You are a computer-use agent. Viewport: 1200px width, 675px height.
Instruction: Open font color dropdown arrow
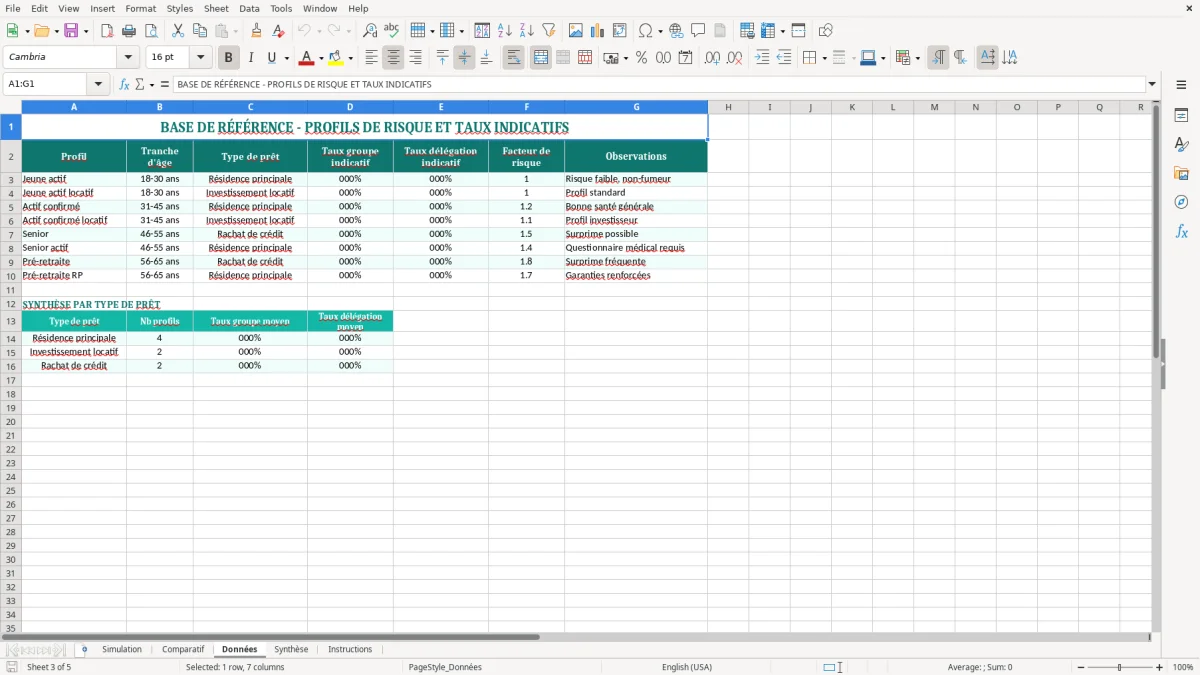pyautogui.click(x=320, y=58)
